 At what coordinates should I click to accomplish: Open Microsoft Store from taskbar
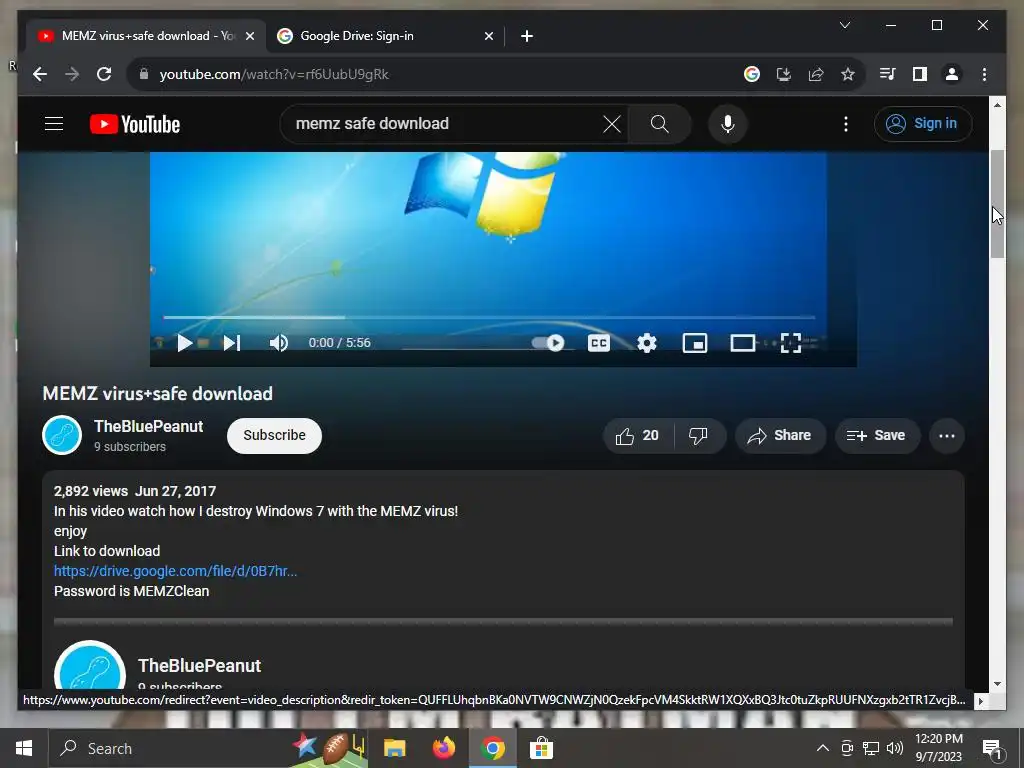tap(541, 748)
